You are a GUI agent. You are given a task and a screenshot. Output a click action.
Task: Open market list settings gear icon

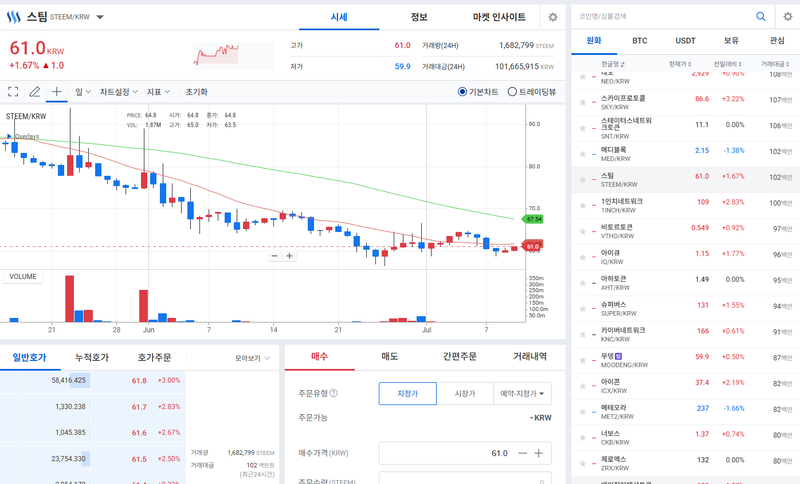pos(788,16)
